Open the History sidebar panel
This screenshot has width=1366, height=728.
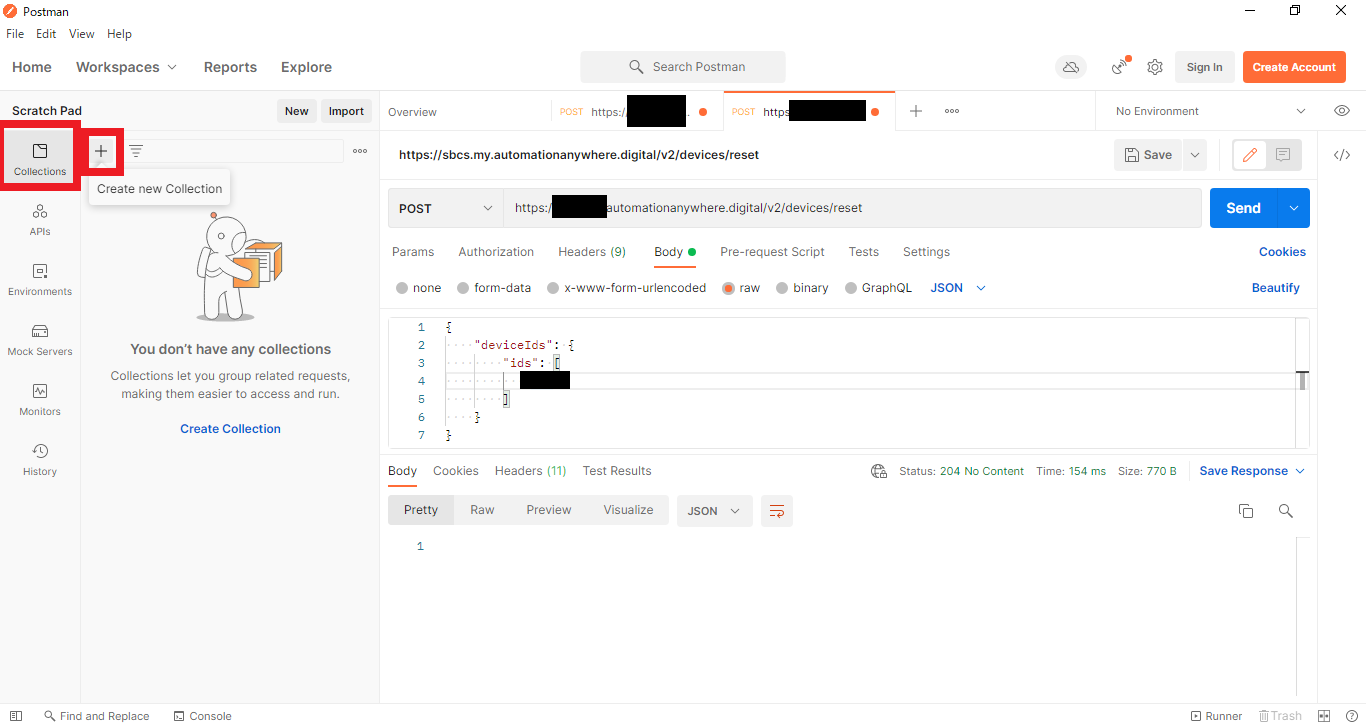click(x=40, y=460)
